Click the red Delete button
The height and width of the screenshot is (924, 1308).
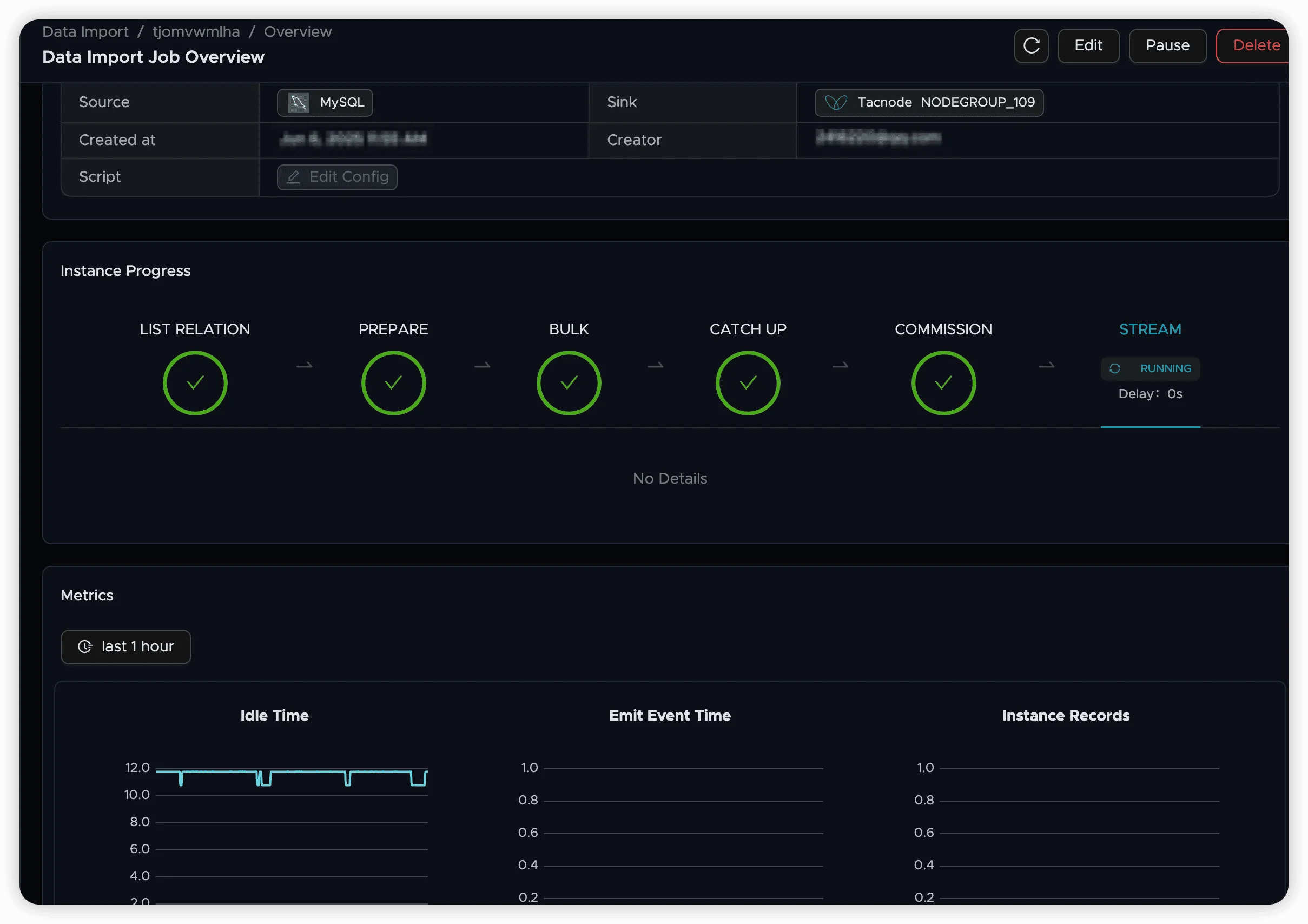pyautogui.click(x=1256, y=45)
